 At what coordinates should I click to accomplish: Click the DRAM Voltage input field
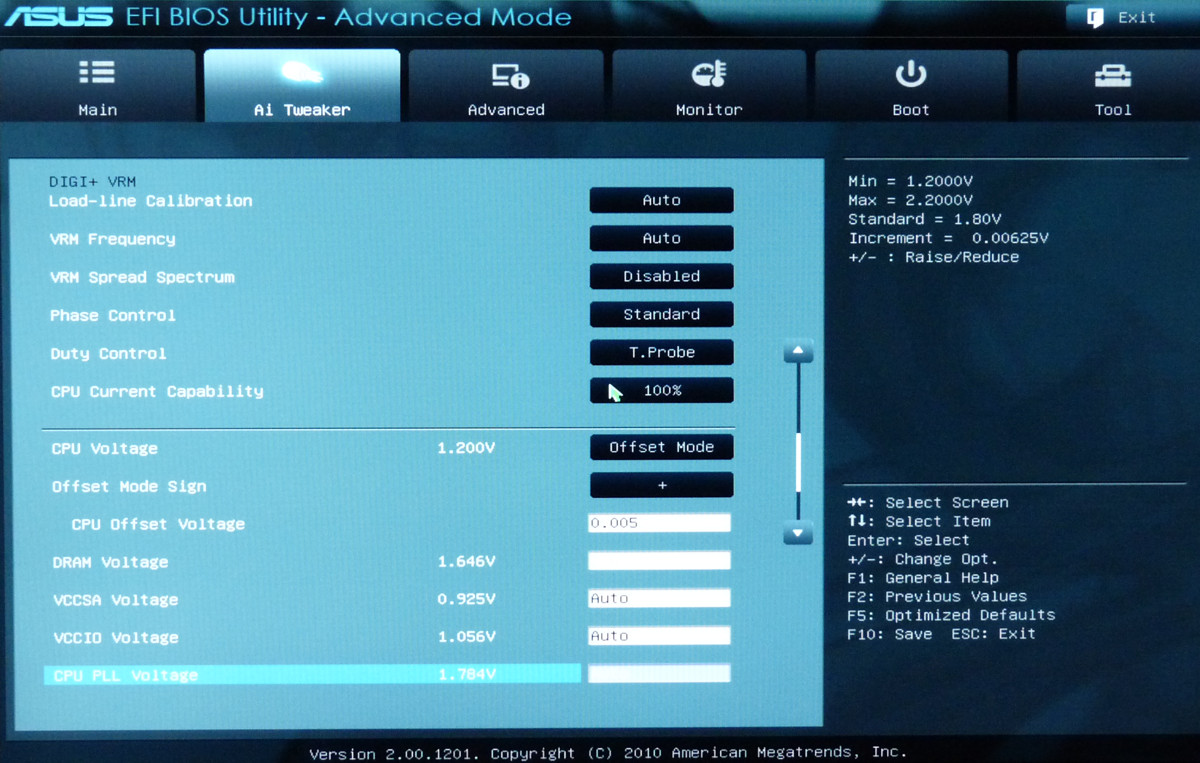click(x=659, y=560)
